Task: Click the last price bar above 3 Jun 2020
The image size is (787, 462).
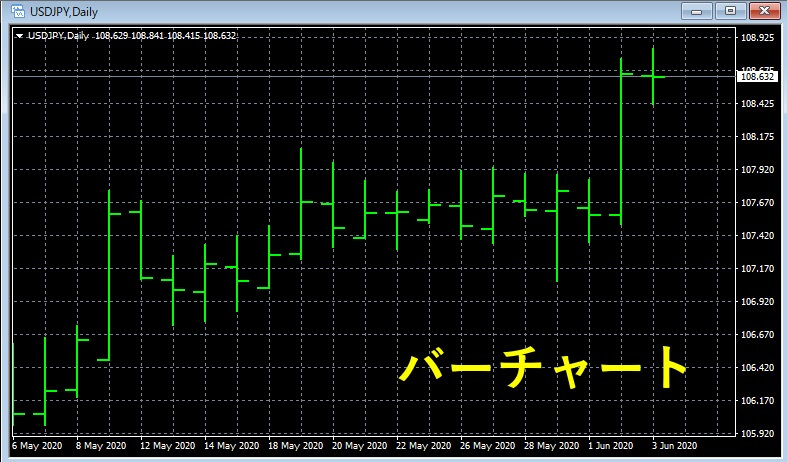Action: point(653,75)
